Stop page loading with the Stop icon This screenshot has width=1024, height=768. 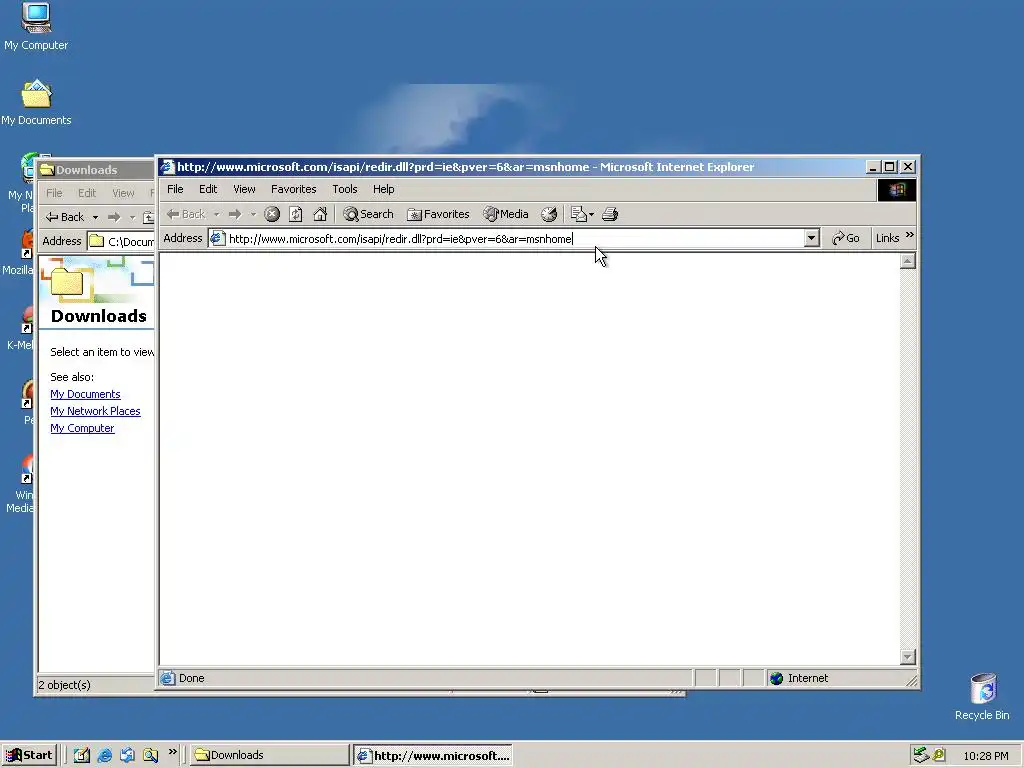tap(272, 214)
